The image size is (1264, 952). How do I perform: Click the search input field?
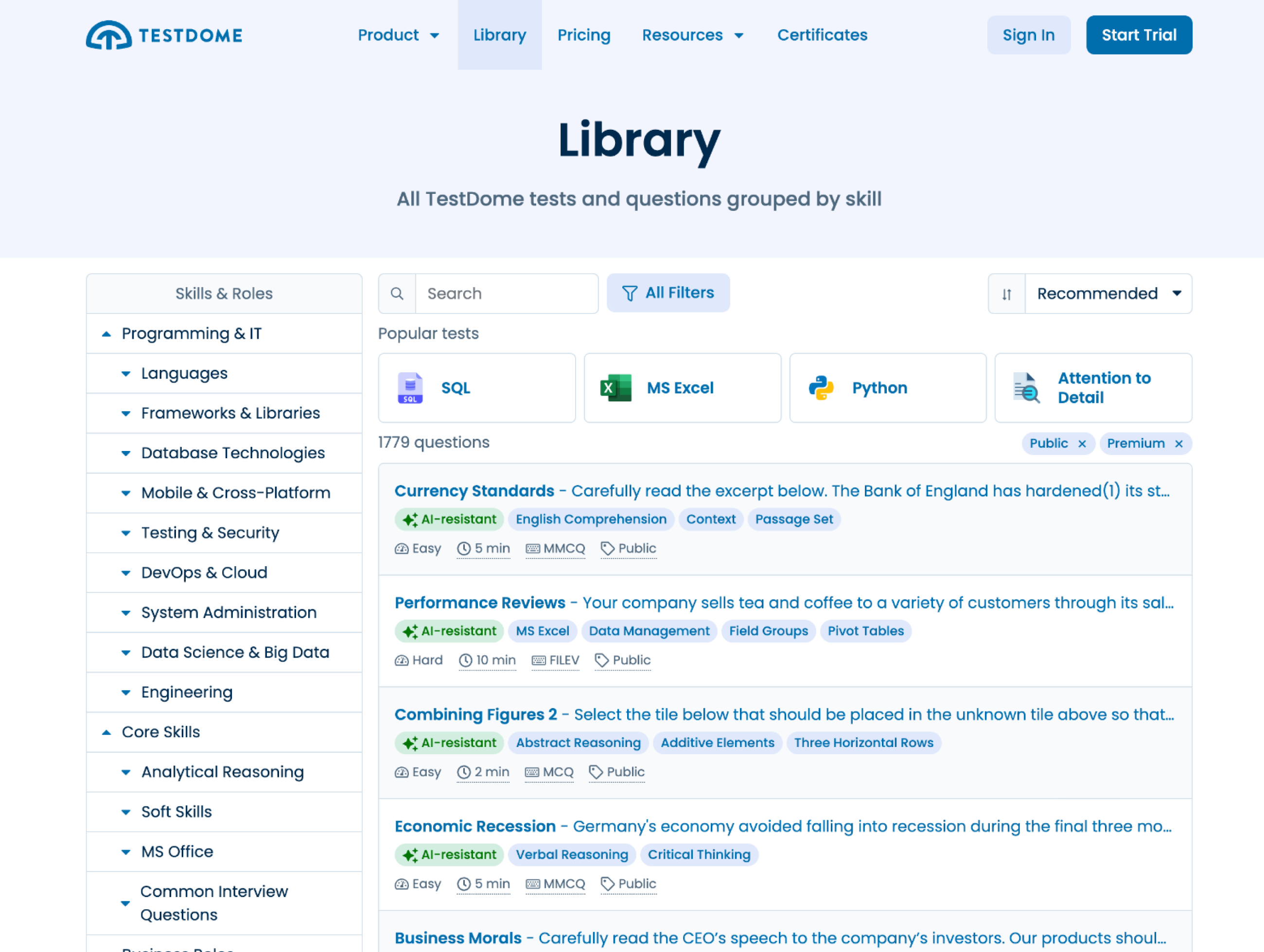point(503,292)
